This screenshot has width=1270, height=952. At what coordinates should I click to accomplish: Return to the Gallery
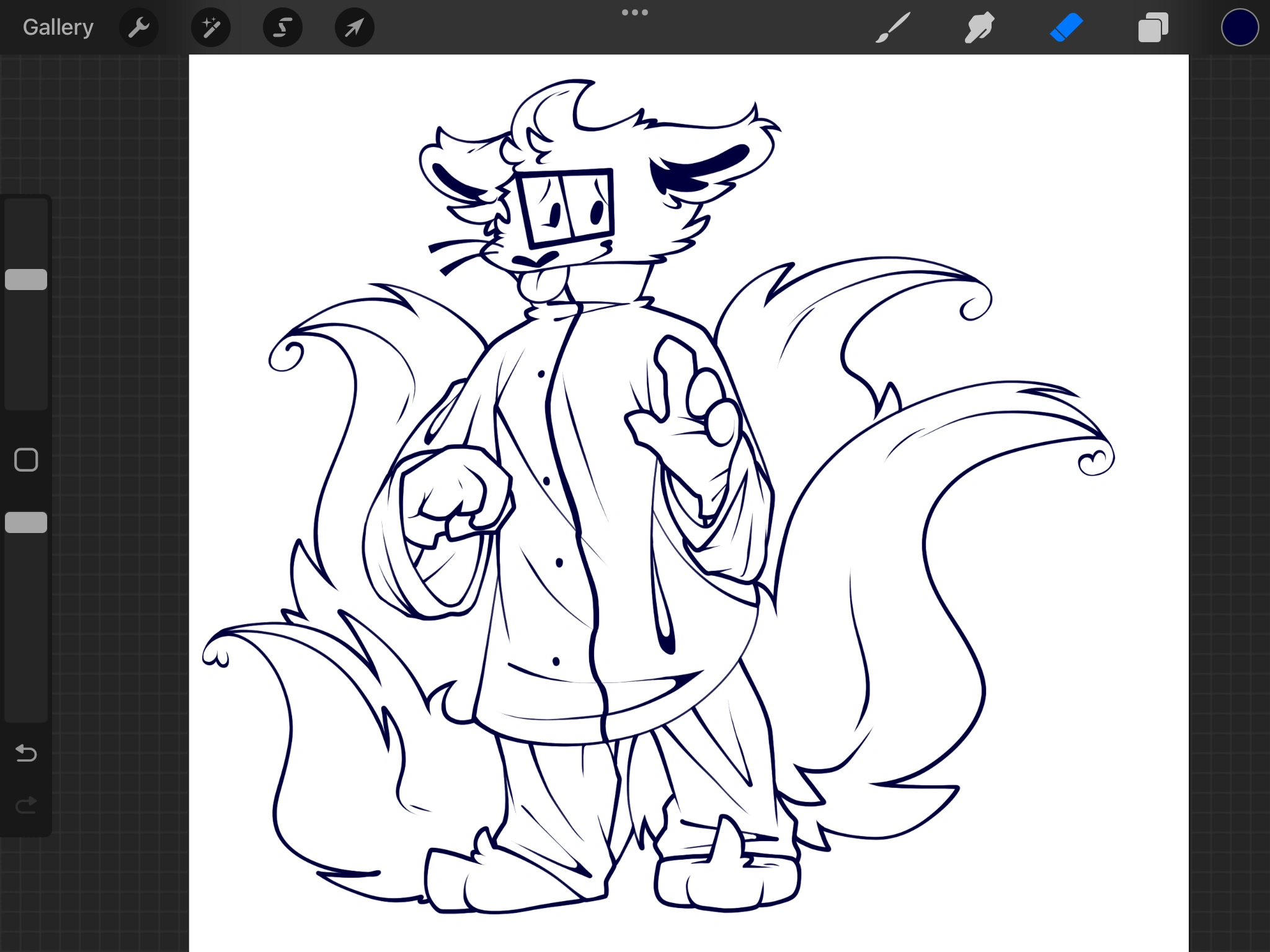[x=58, y=27]
